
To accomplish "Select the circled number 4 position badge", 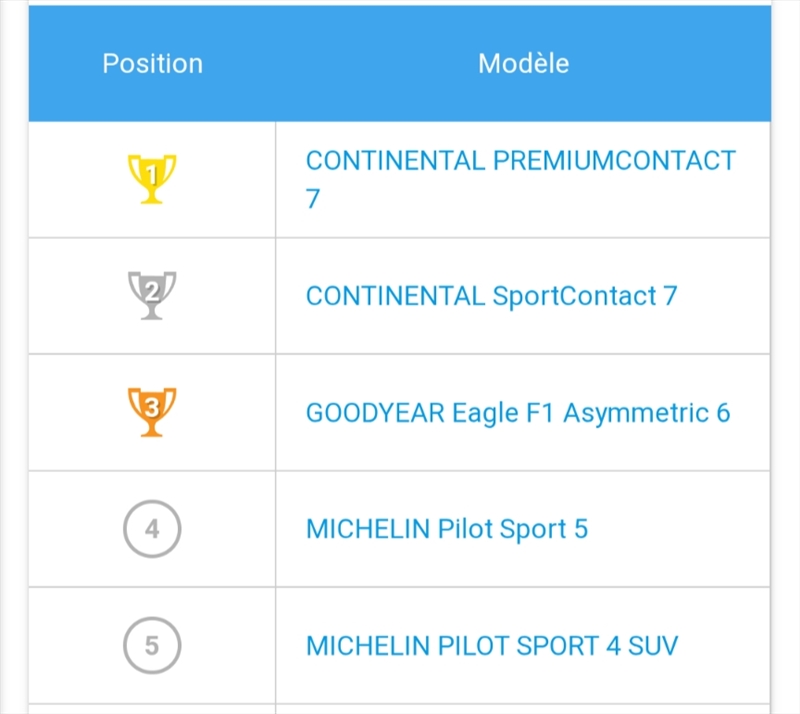I will tap(152, 529).
